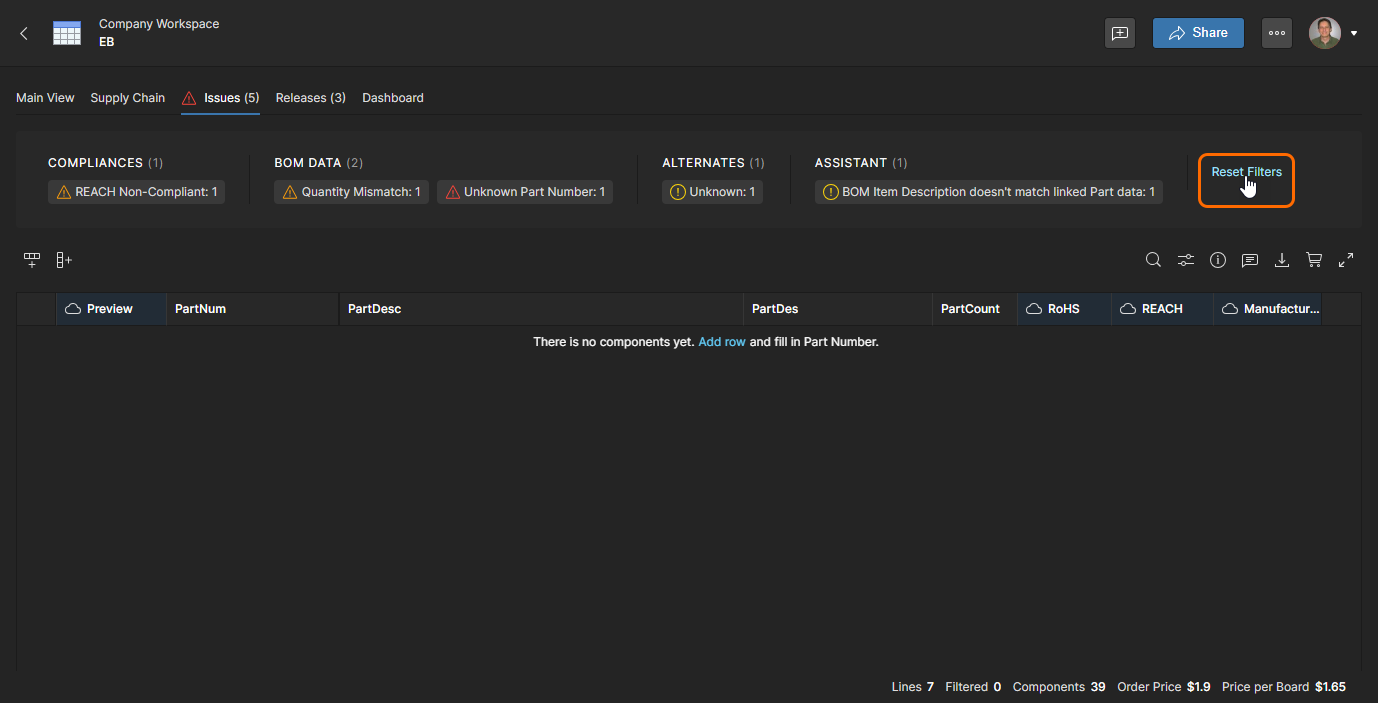Open the Releases (3) tab
1378x703 pixels.
click(310, 98)
